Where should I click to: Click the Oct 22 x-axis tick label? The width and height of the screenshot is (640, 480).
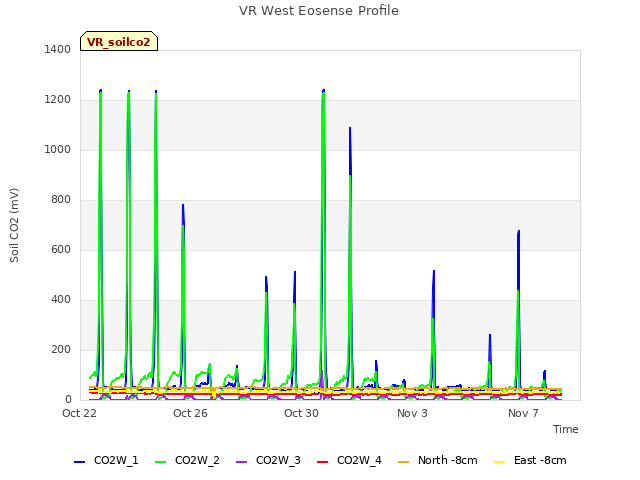79,413
